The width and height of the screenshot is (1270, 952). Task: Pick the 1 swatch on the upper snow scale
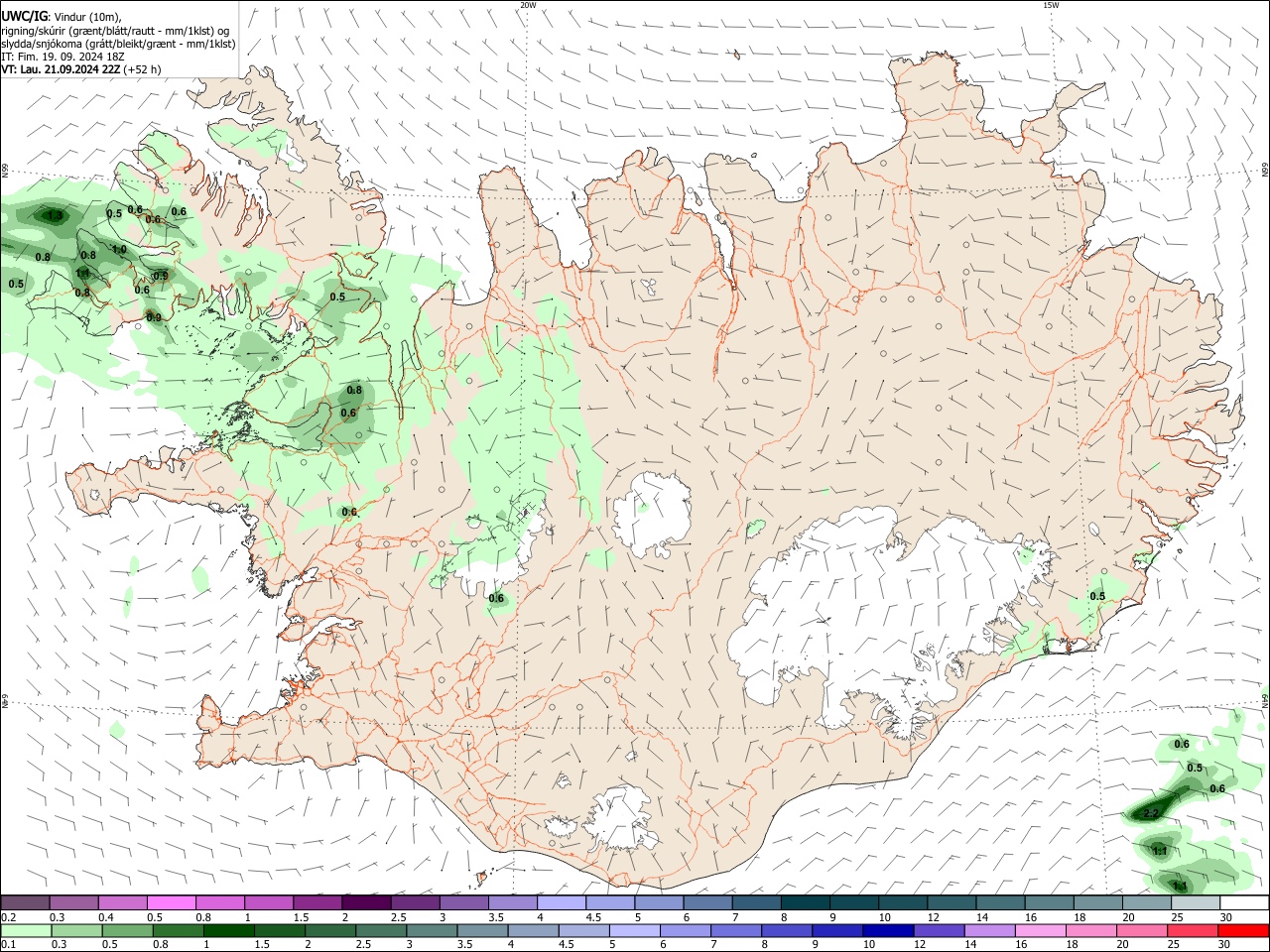tap(269, 902)
